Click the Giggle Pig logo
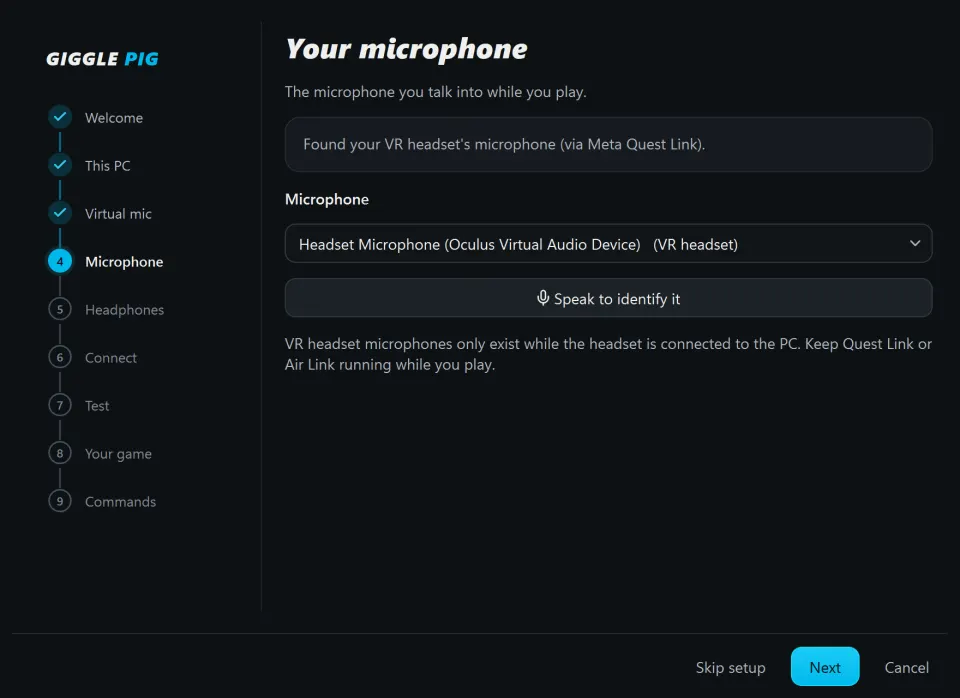960x698 pixels. click(102, 59)
